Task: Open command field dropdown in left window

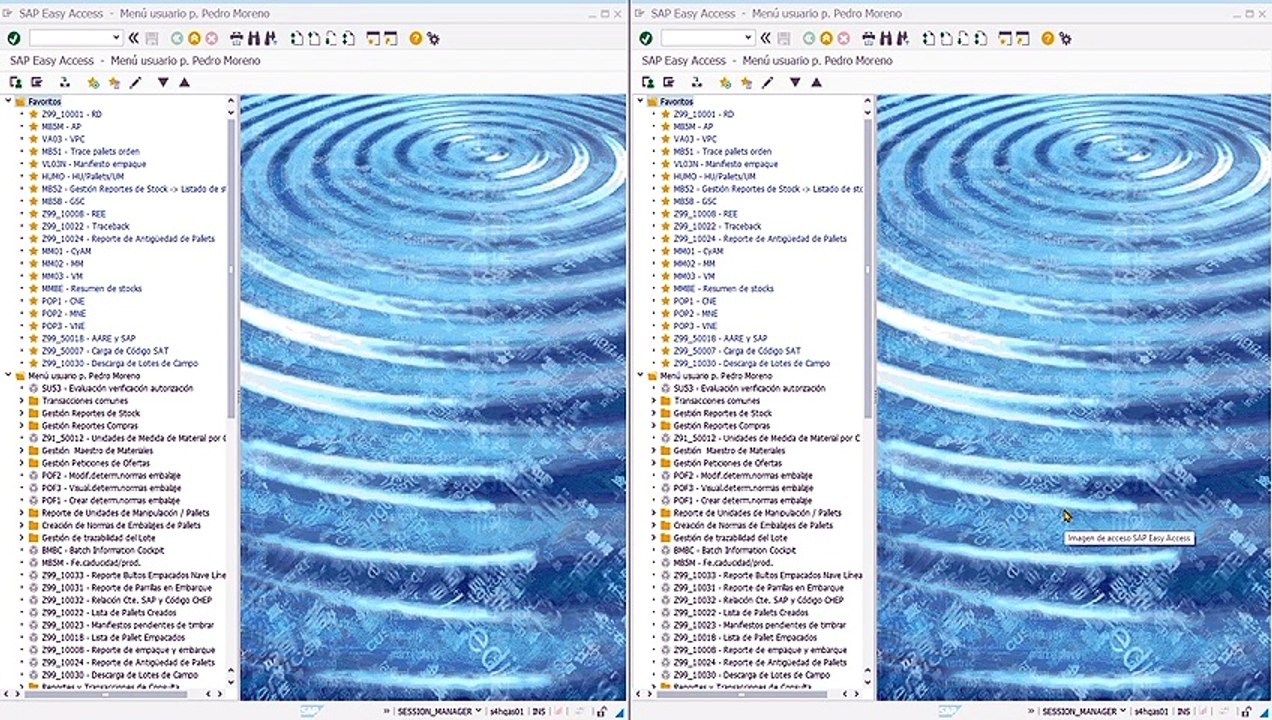Action: [x=116, y=38]
